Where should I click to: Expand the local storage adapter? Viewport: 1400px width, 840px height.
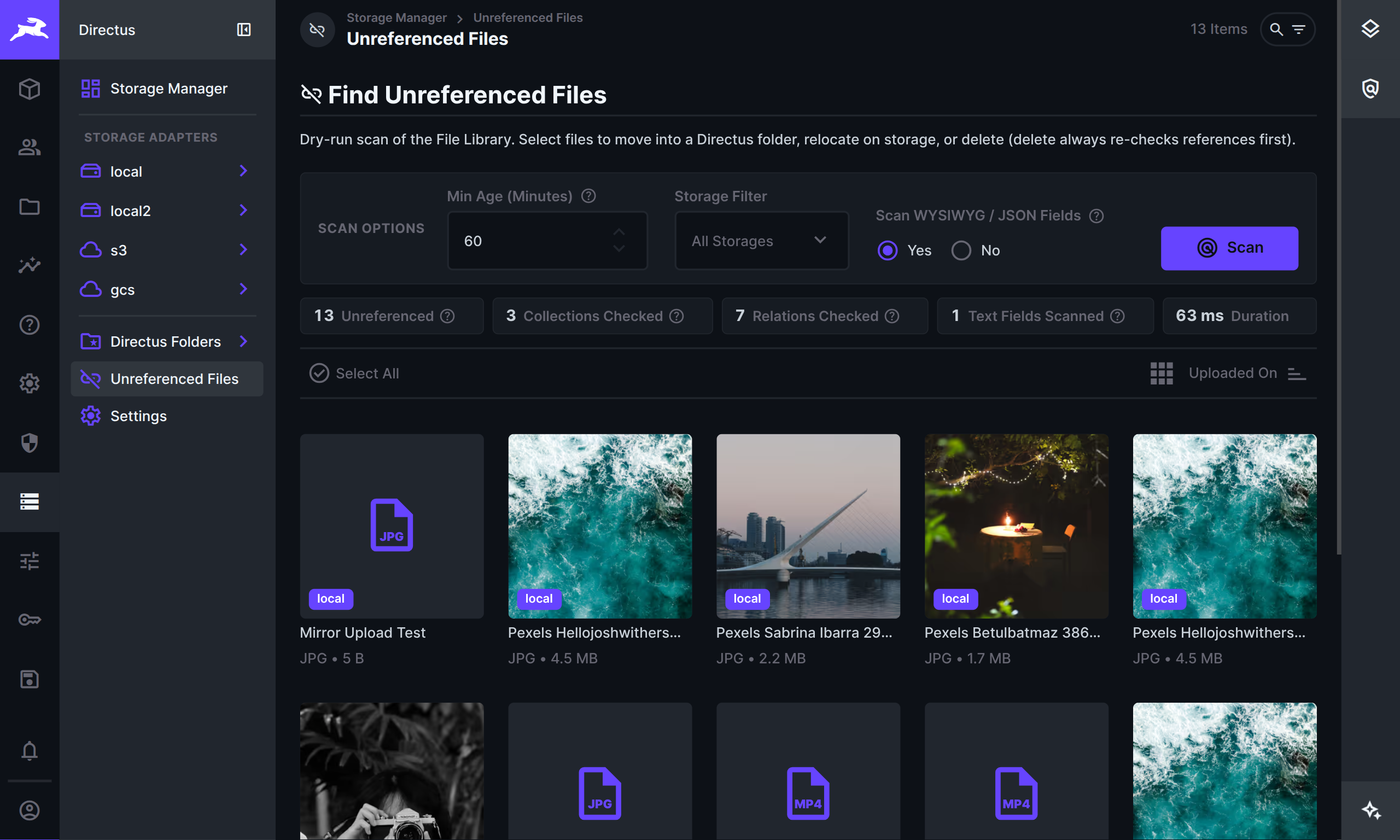click(243, 171)
